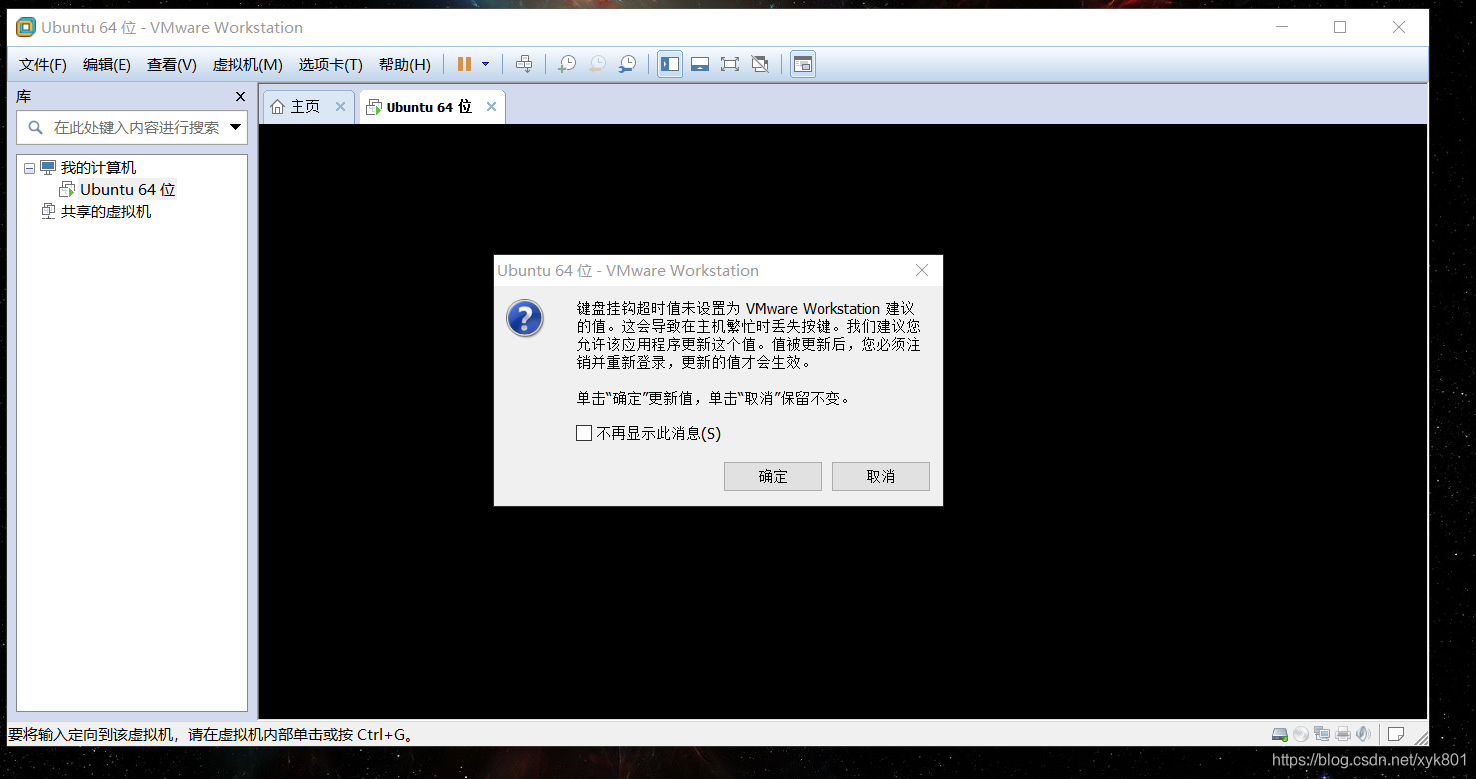This screenshot has width=1476, height=779.
Task: Toggle the library sidebar view
Action: 670,64
